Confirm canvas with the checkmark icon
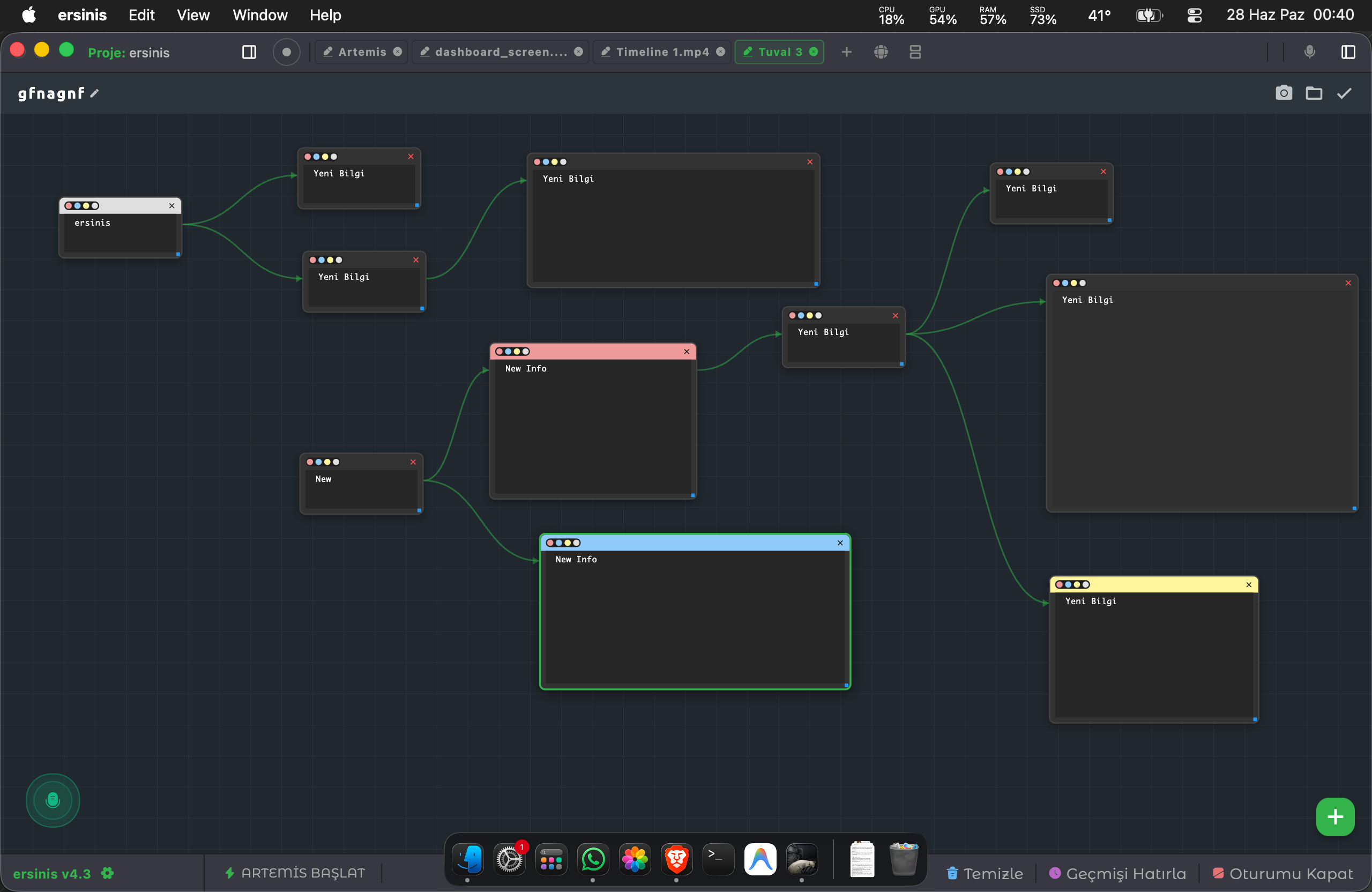Viewport: 1372px width, 892px height. [x=1344, y=93]
